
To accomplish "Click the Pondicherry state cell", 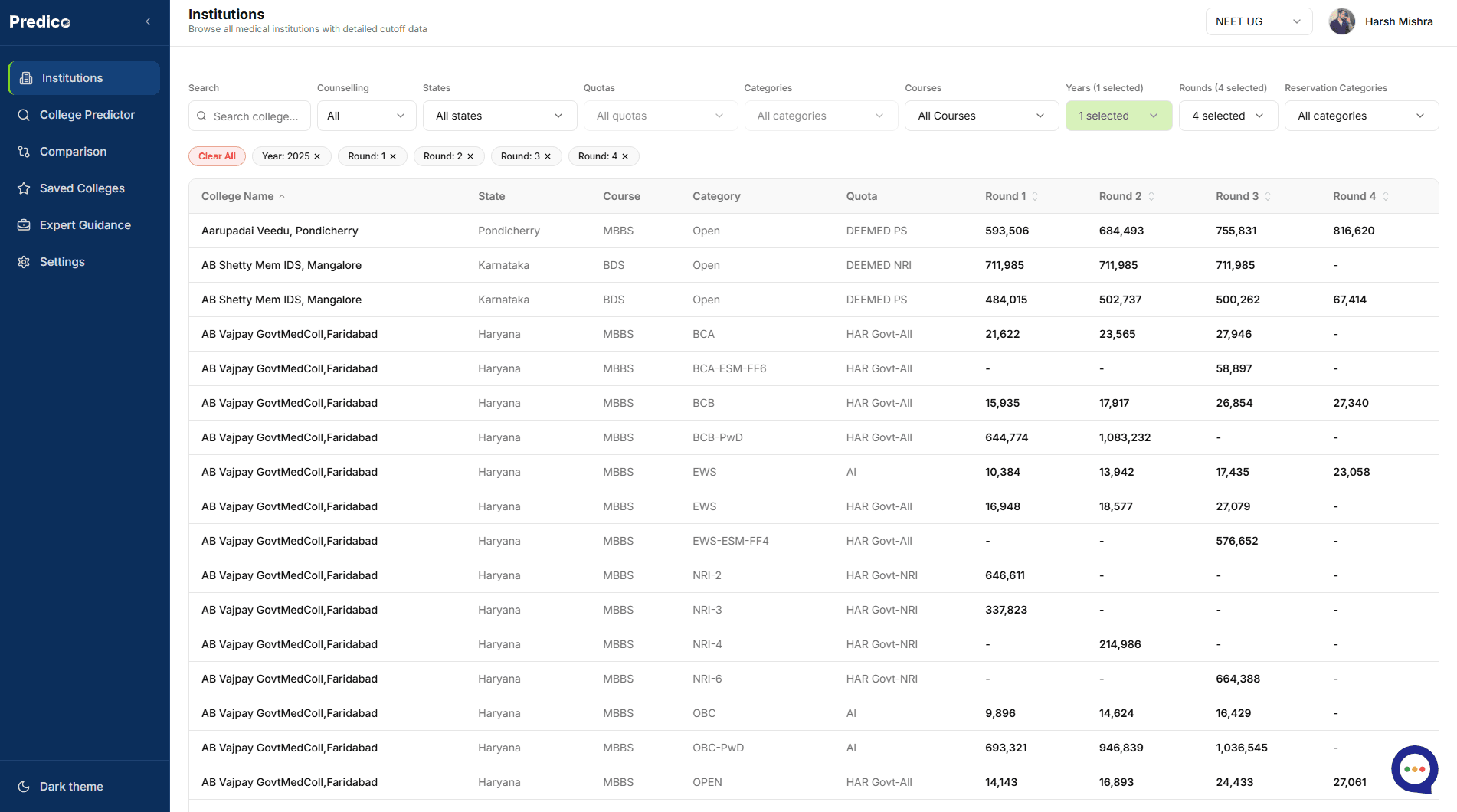I will pos(509,231).
